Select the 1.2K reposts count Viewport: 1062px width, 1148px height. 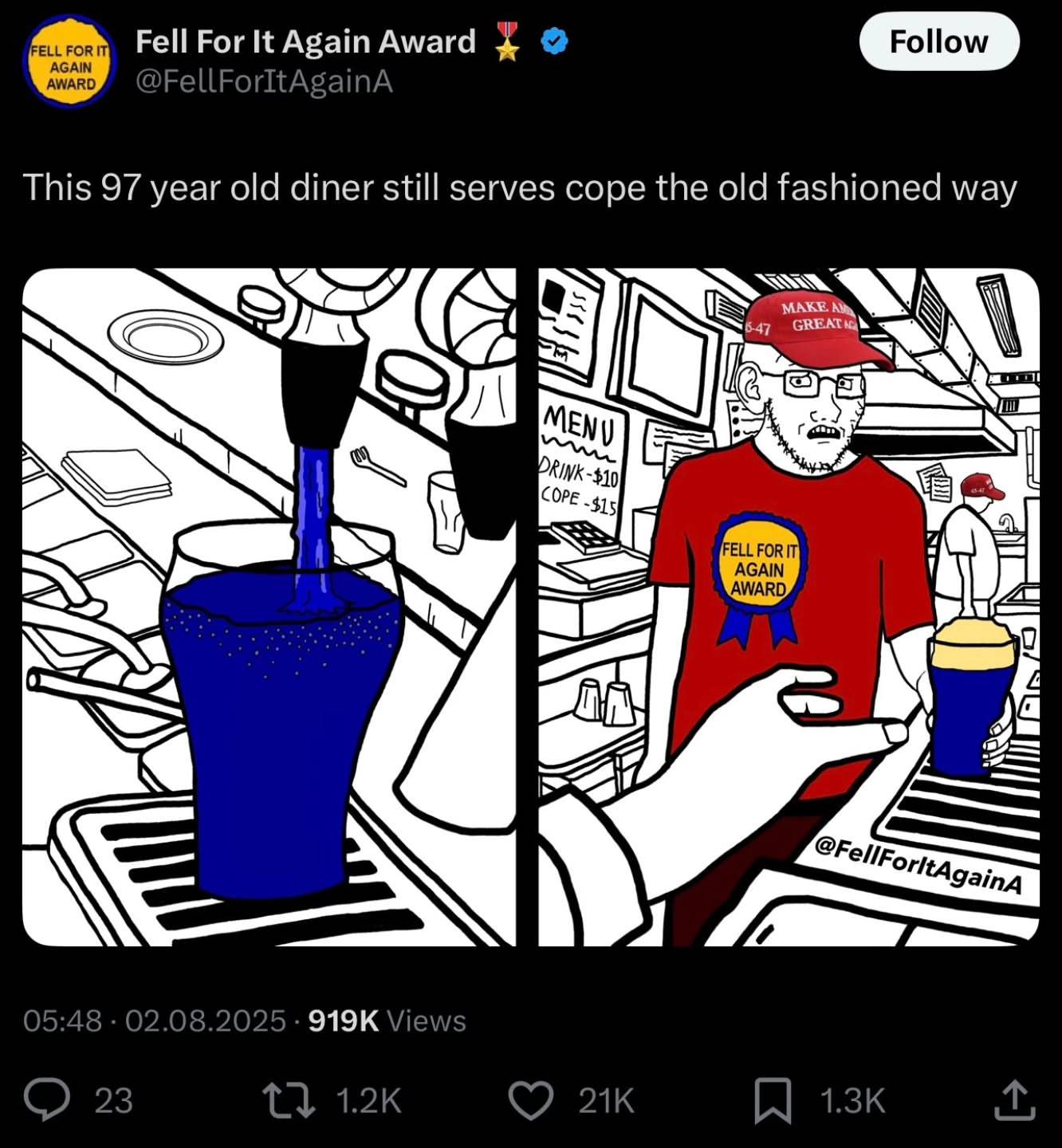pos(368,1101)
